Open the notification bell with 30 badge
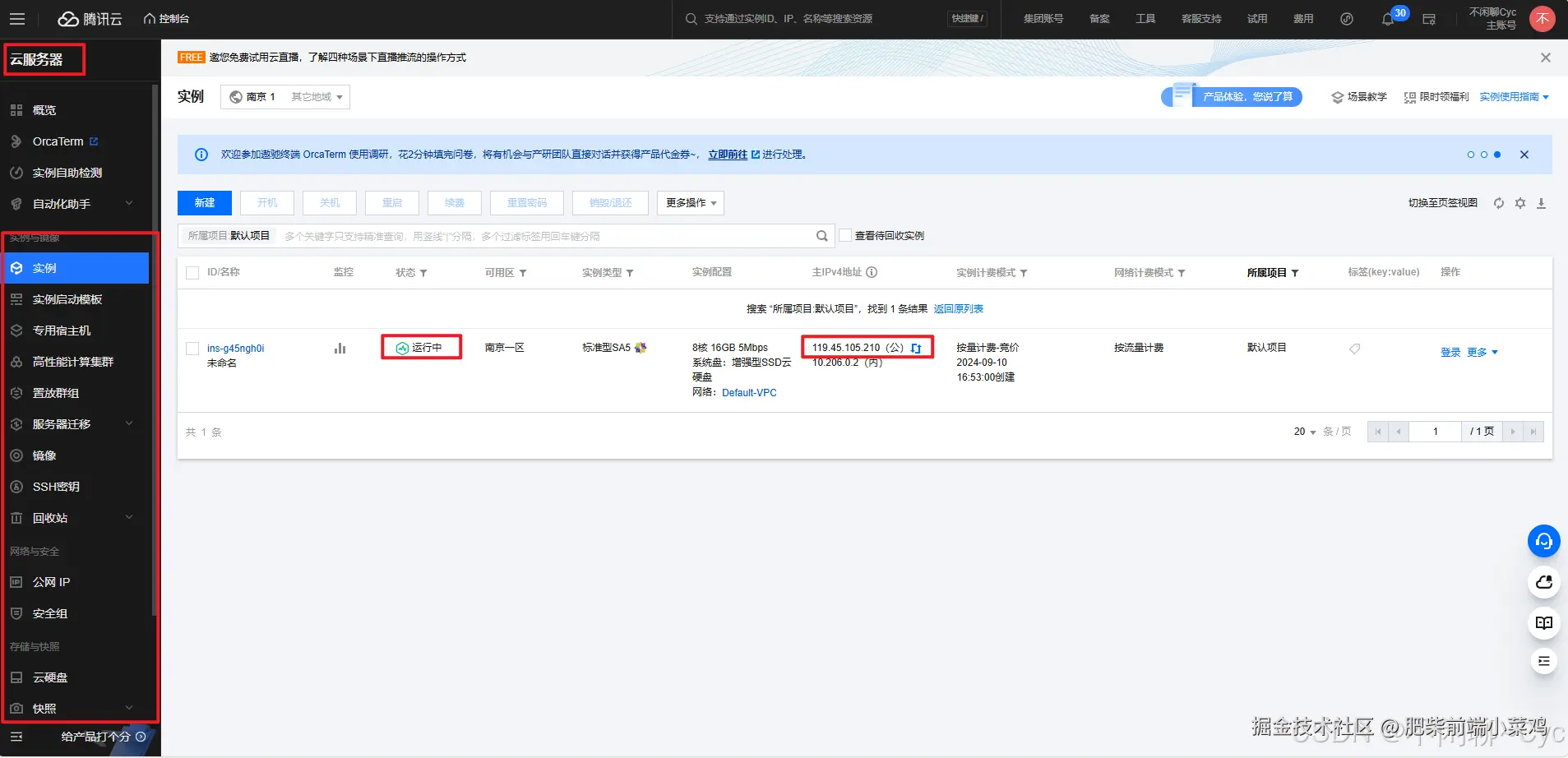The height and width of the screenshot is (758, 1568). tap(1388, 19)
